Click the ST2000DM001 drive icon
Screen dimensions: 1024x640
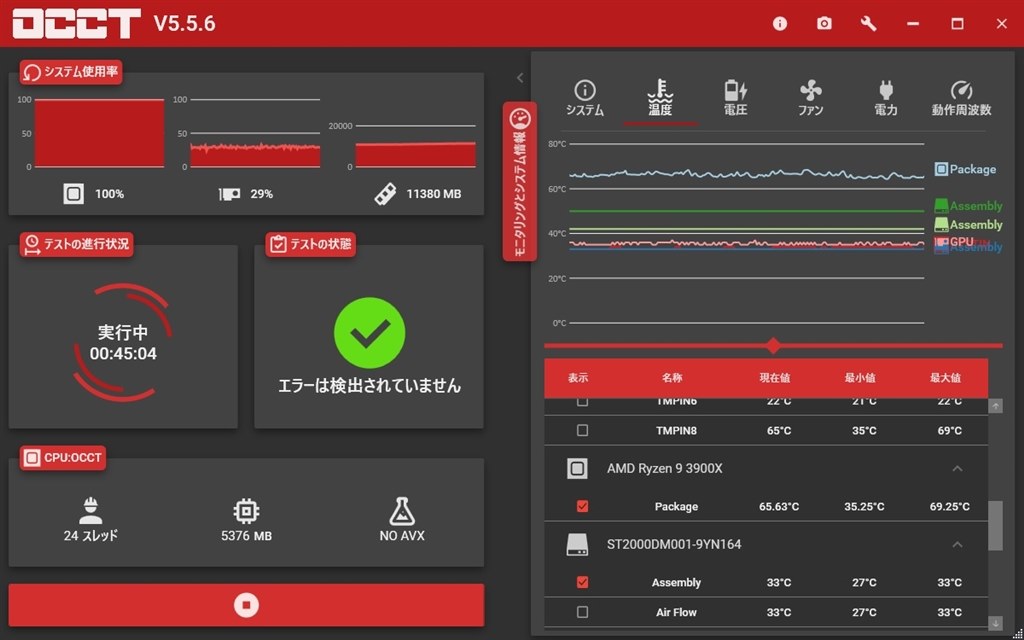[x=577, y=544]
